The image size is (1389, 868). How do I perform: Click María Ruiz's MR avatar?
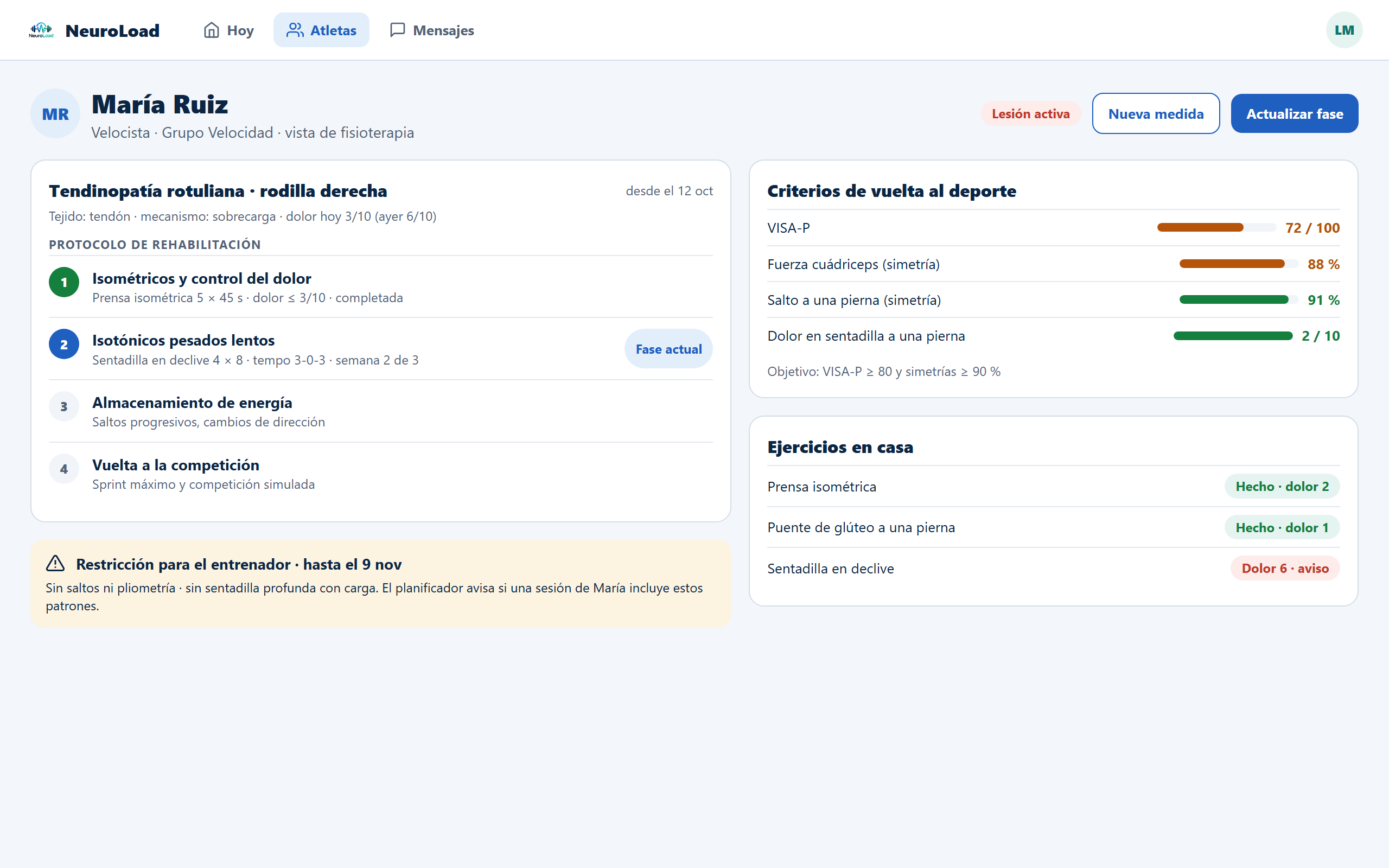click(55, 114)
